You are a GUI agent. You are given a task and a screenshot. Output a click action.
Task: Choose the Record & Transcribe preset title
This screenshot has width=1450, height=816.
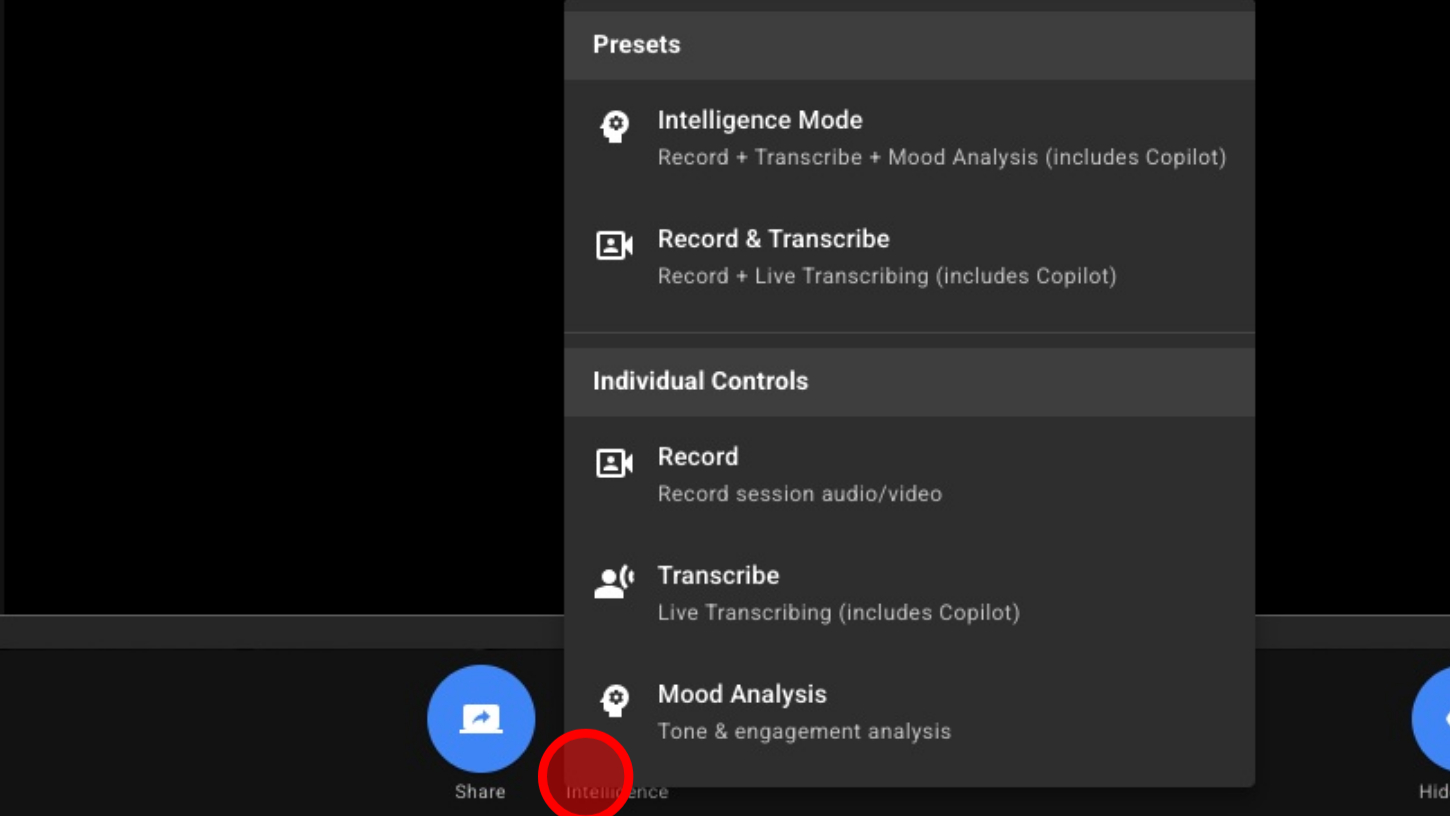pos(773,239)
